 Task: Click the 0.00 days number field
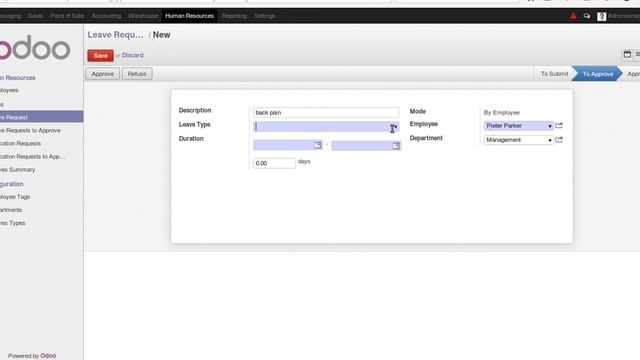[274, 163]
